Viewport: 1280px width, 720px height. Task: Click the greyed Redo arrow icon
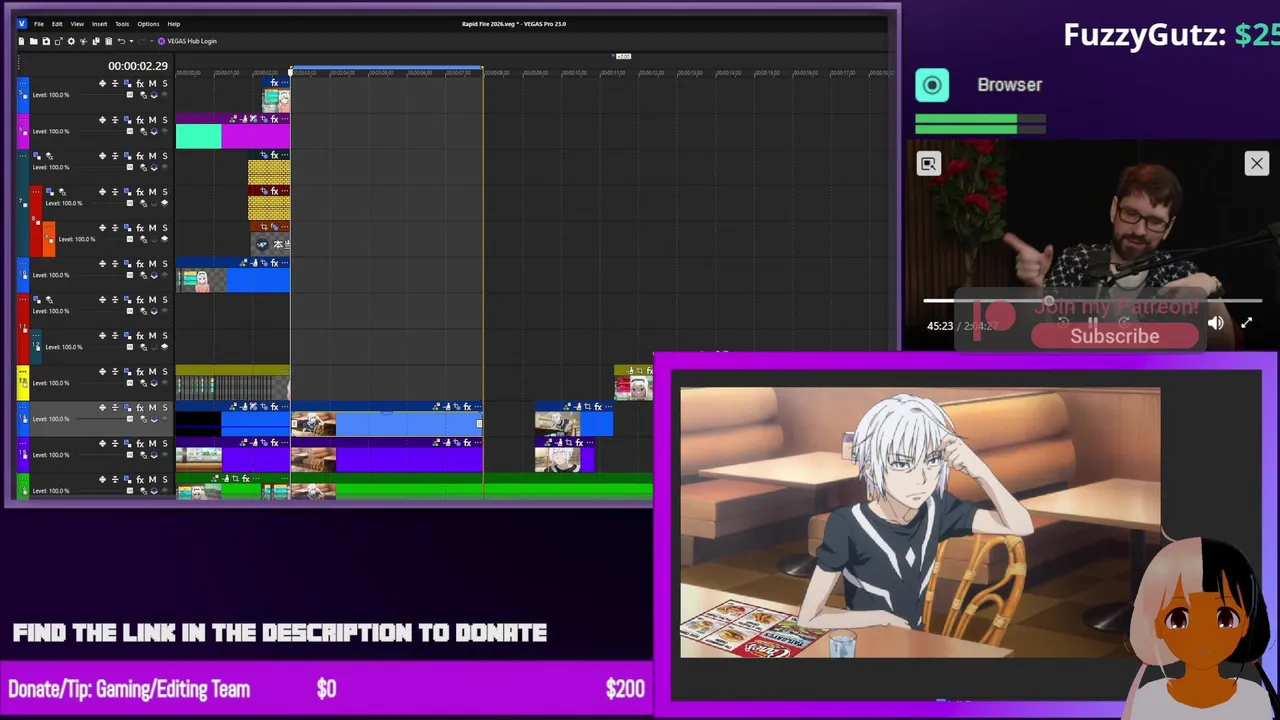[141, 41]
